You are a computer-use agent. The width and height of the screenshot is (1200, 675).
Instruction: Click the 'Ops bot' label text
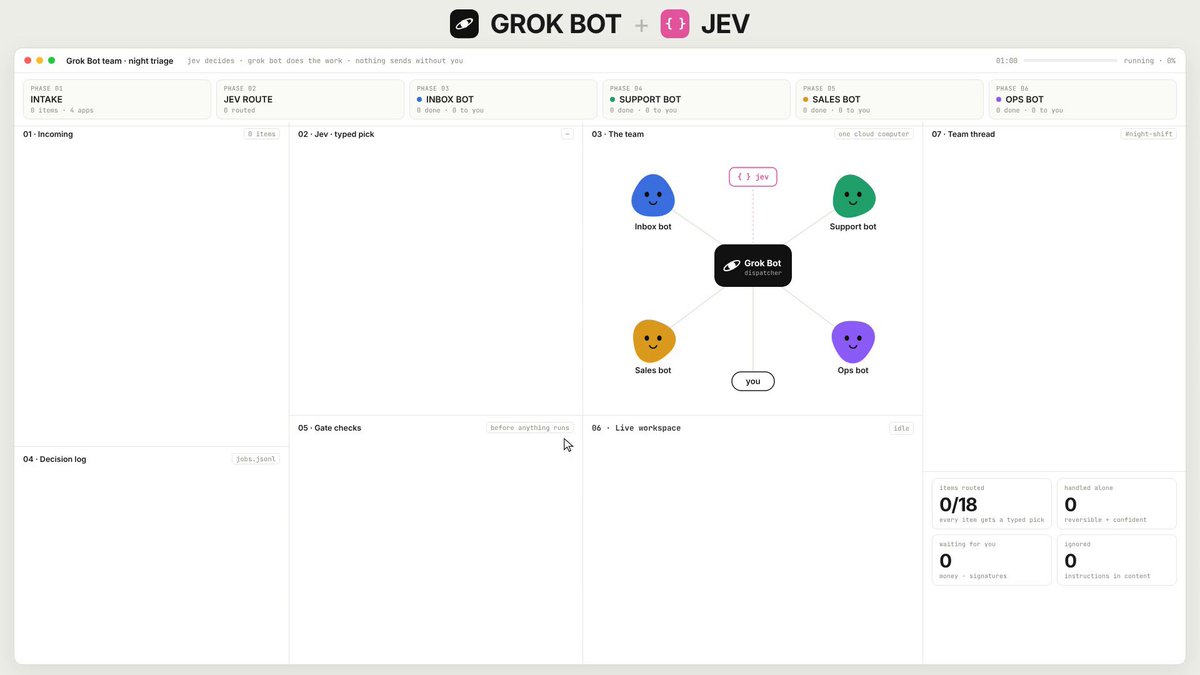point(853,371)
